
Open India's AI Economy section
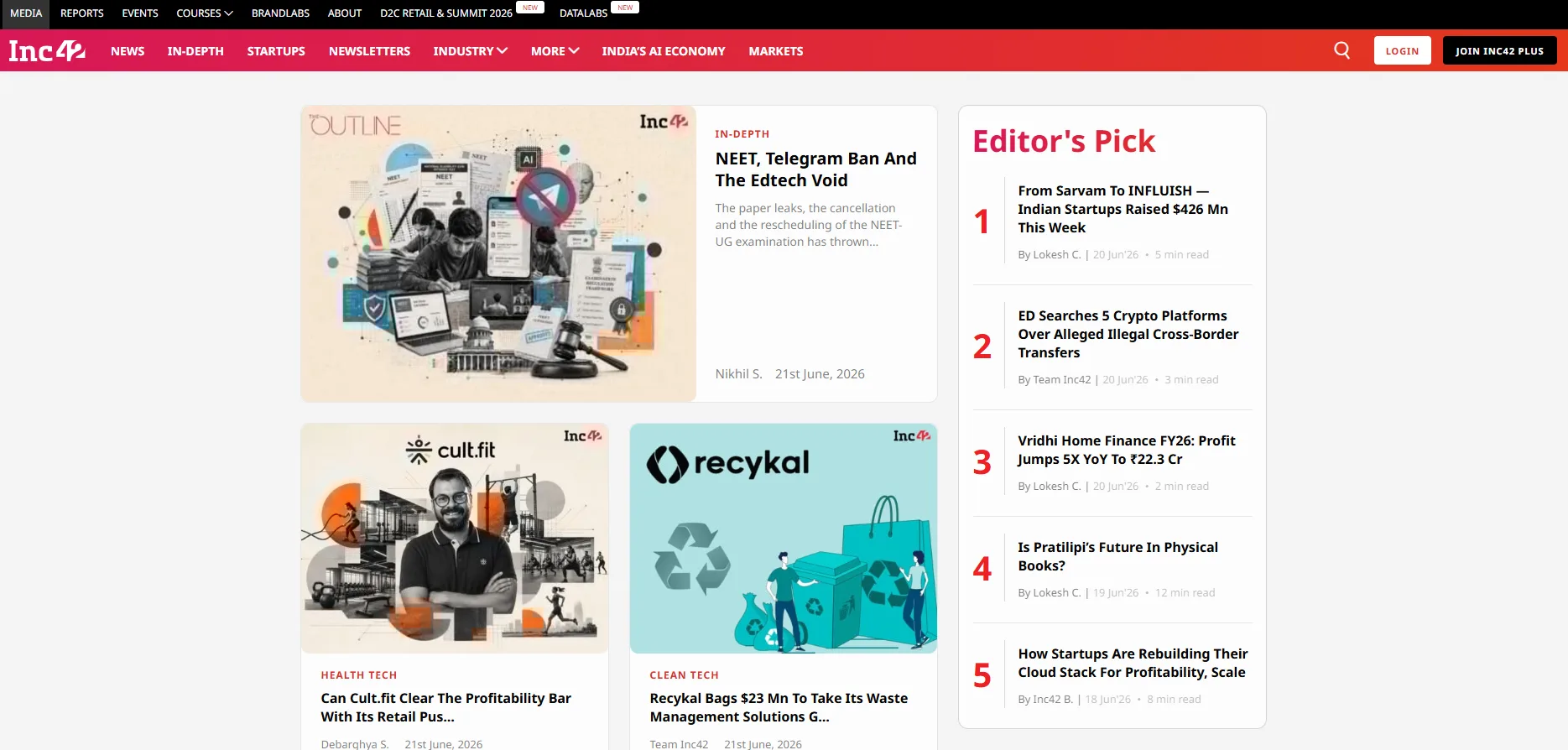click(x=664, y=51)
